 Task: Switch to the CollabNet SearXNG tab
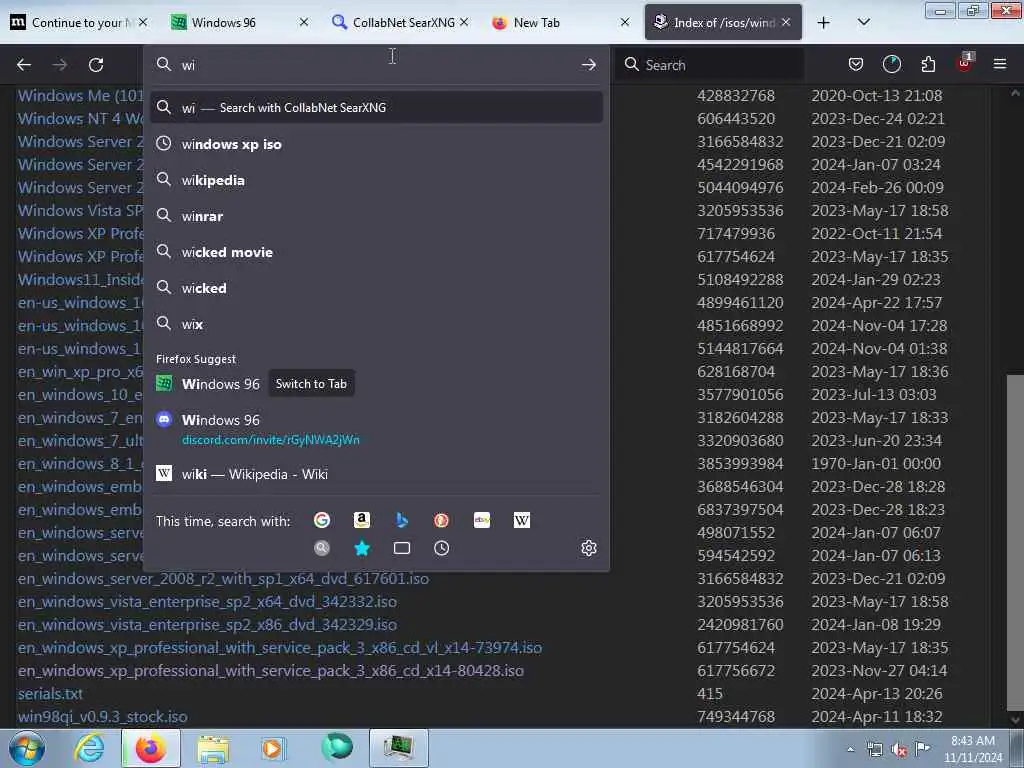pos(400,22)
